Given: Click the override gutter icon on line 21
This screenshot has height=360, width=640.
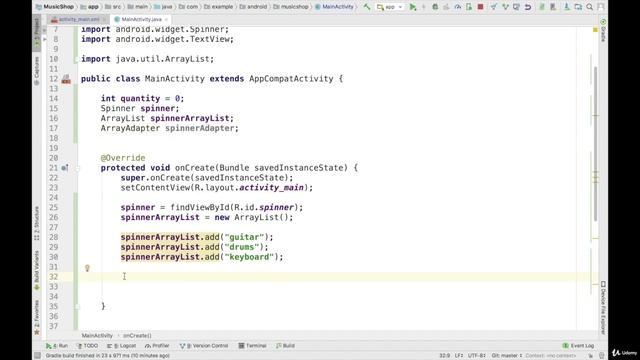Looking at the screenshot, I should pyautogui.click(x=65, y=168).
